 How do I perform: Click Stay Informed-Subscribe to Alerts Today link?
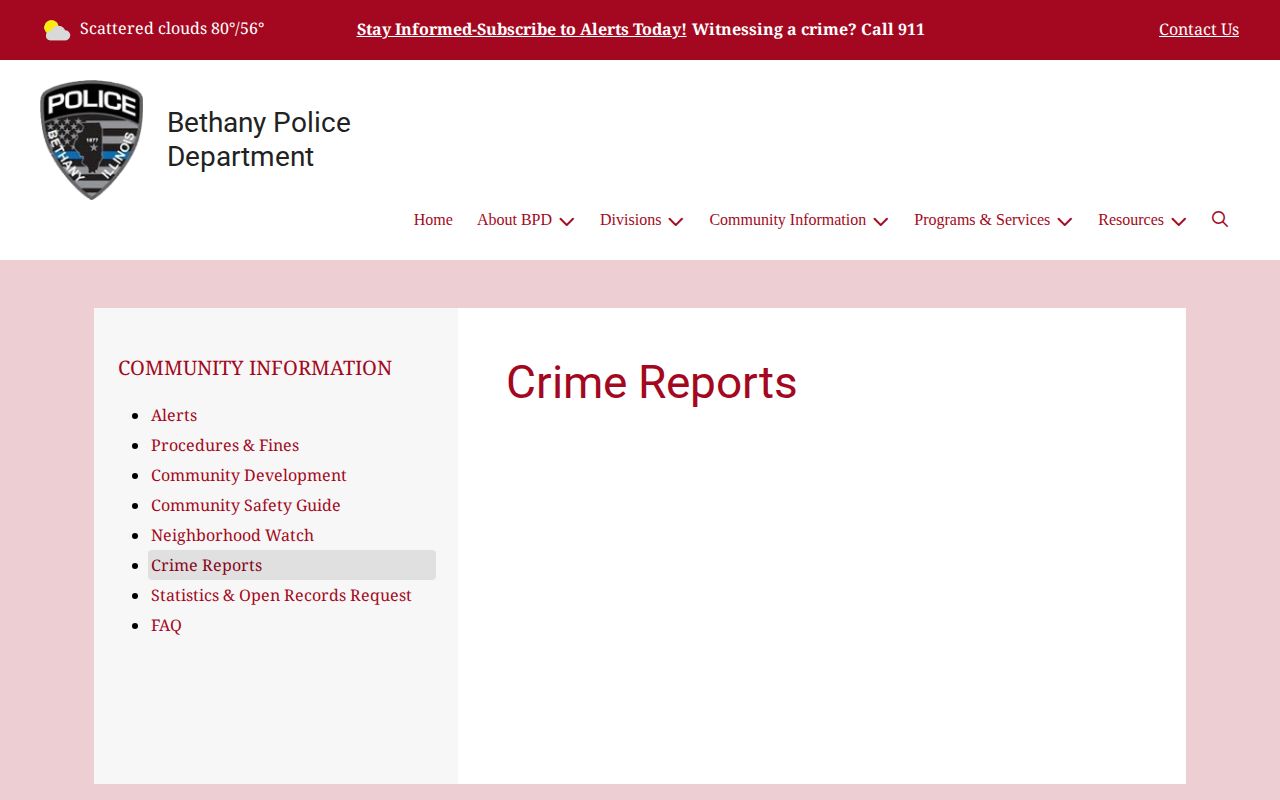click(x=521, y=30)
